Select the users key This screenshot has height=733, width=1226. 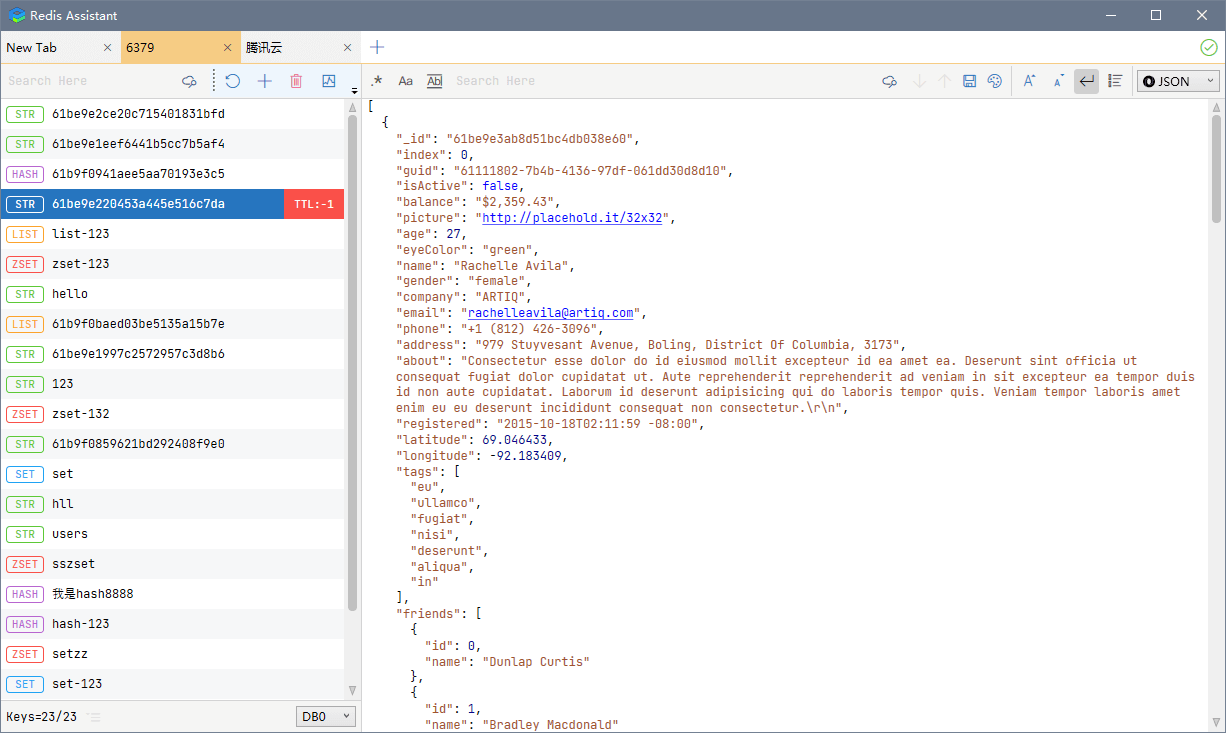pyautogui.click(x=172, y=534)
